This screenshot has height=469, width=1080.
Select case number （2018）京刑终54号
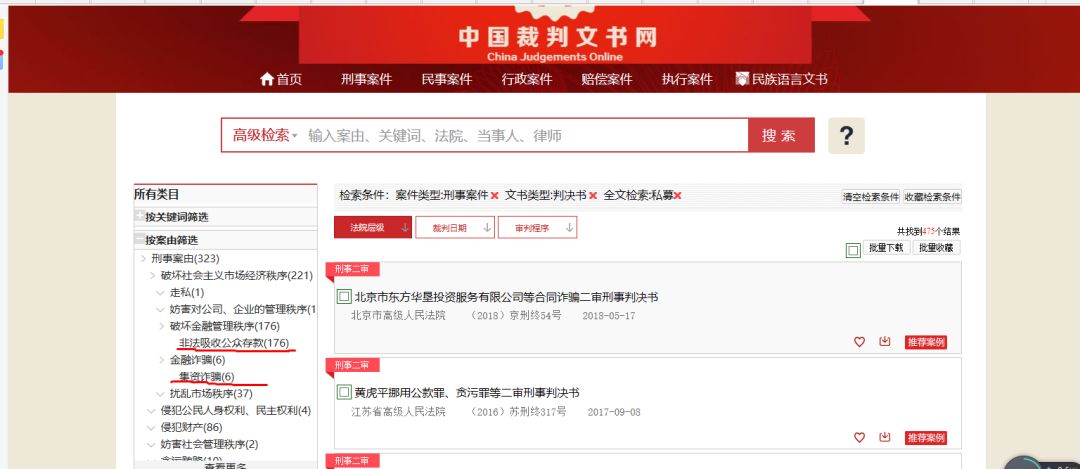tap(515, 316)
